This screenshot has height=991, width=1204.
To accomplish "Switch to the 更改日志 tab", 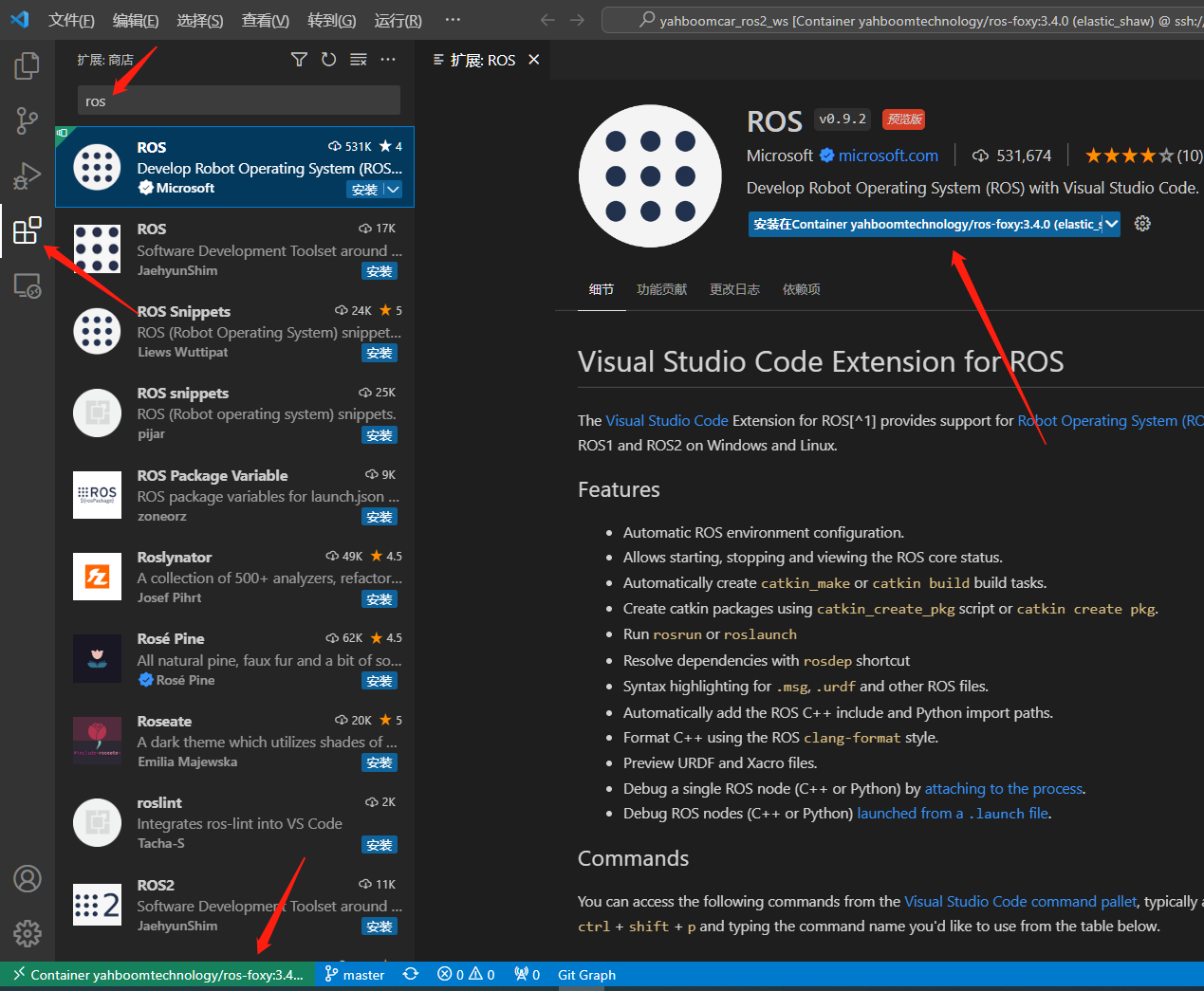I will click(x=735, y=289).
